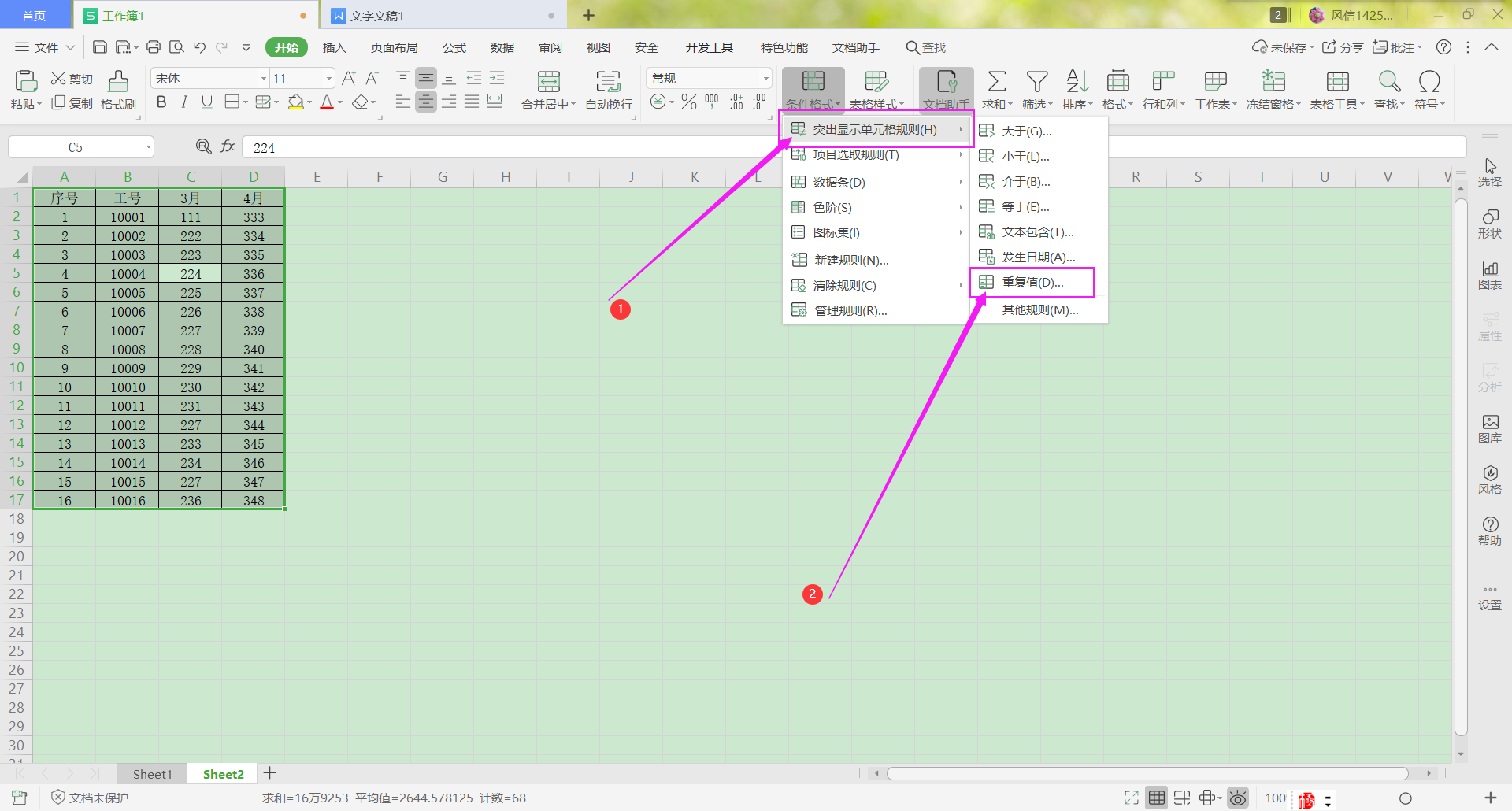Open the Insert (插入) ribbon tab
Image resolution: width=1512 pixels, height=811 pixels.
[334, 47]
